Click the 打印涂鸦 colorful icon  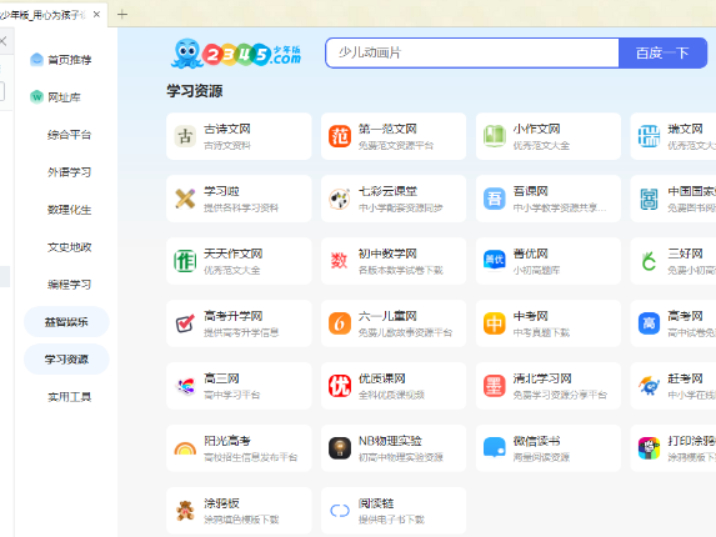[x=649, y=448]
